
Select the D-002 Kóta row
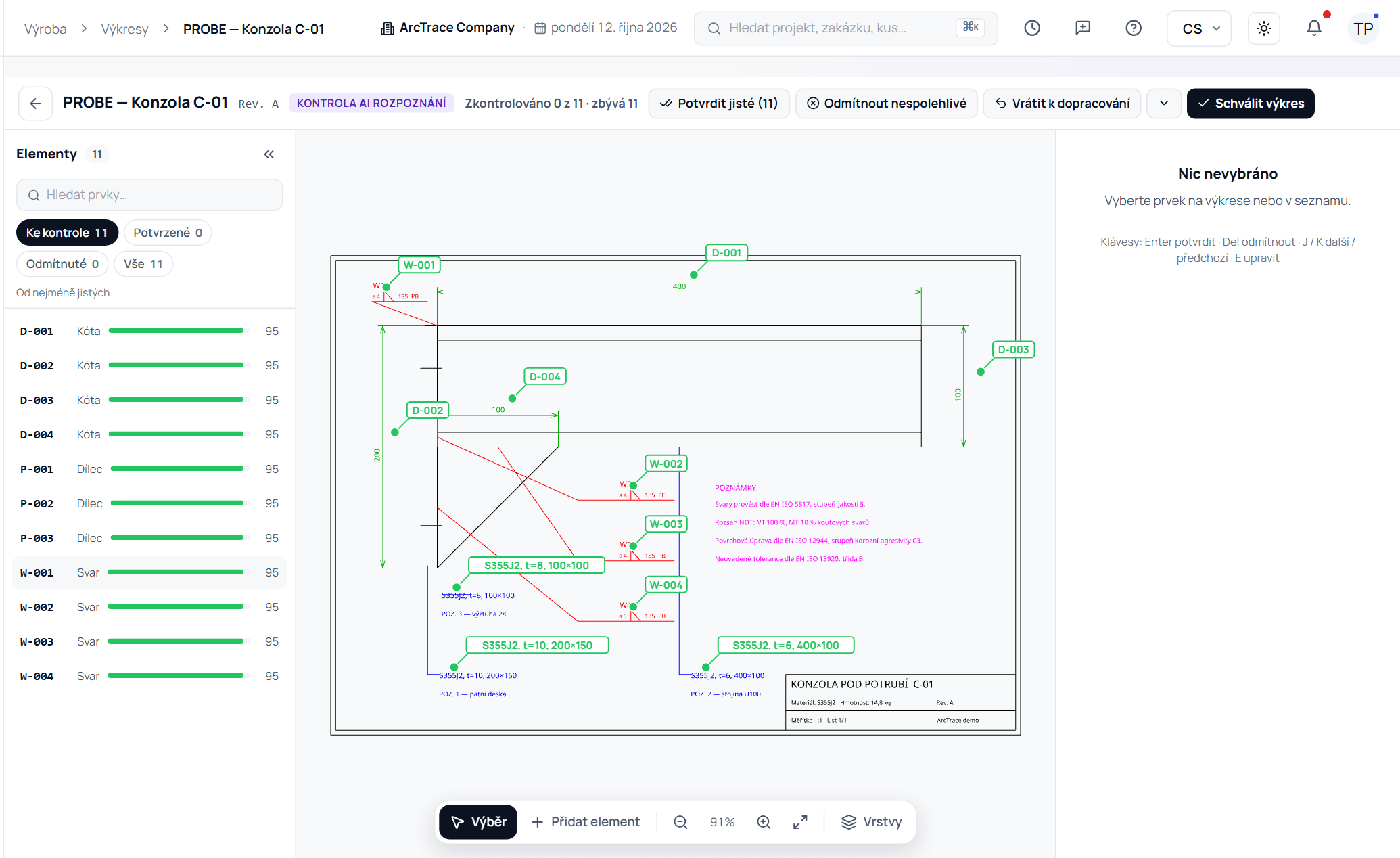149,365
